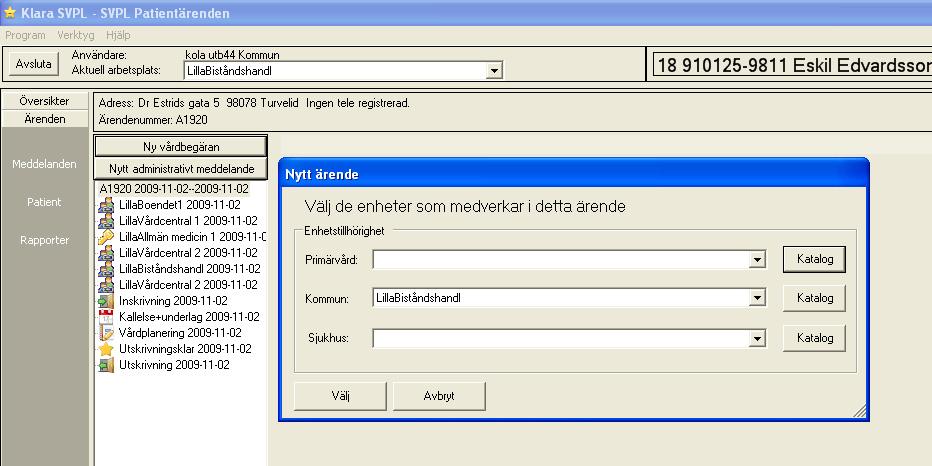The width and height of the screenshot is (932, 466).
Task: Select the Utskrivningsklar 2009-11-02 entry
Action: 185,350
